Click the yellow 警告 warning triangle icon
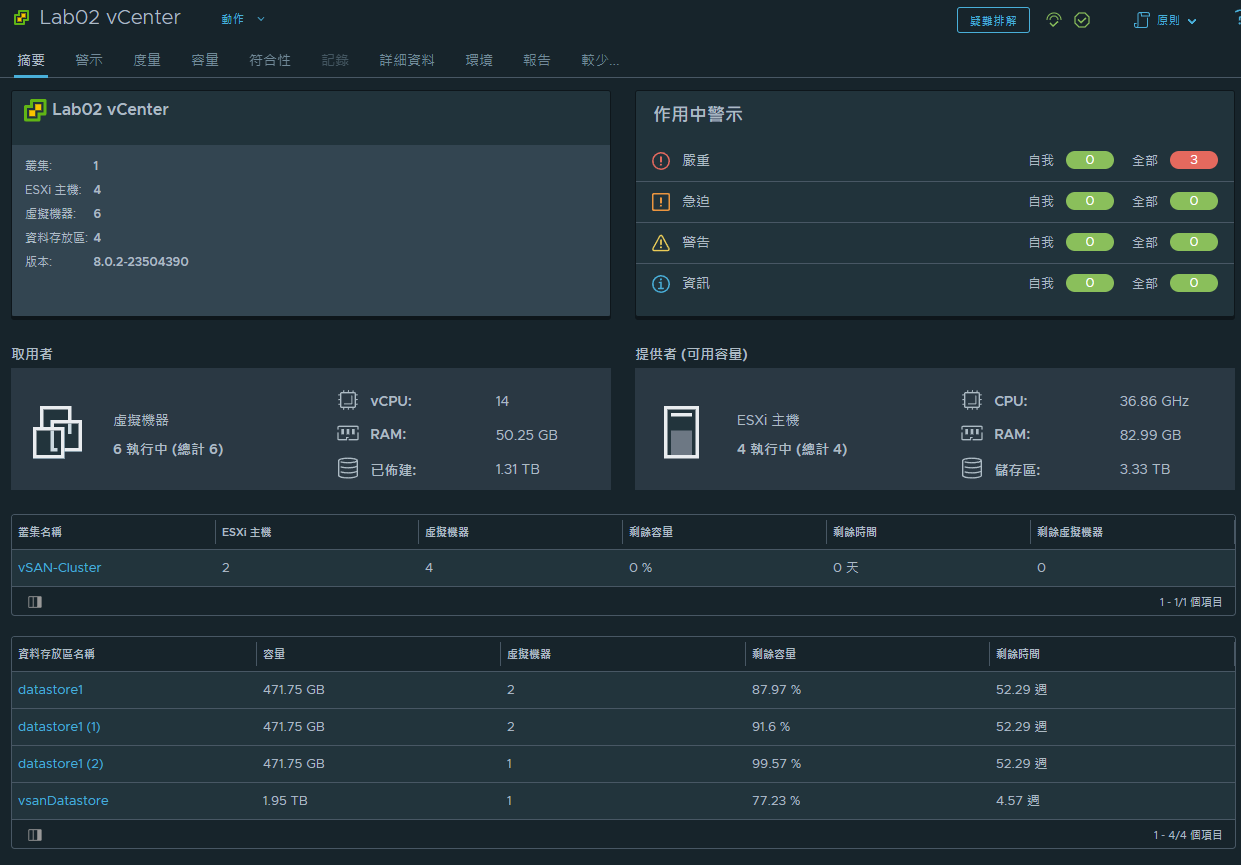The width and height of the screenshot is (1241, 865). click(x=661, y=243)
